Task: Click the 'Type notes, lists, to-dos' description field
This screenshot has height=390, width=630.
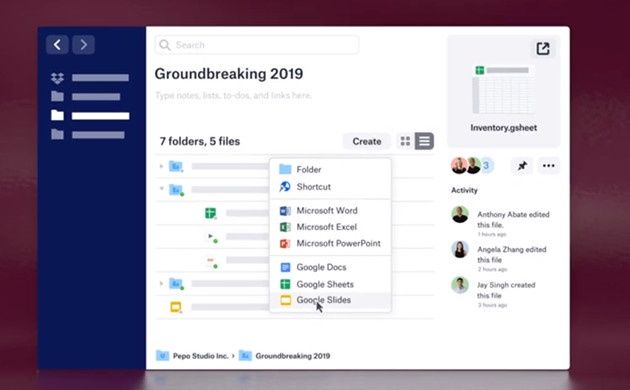Action: [x=233, y=96]
